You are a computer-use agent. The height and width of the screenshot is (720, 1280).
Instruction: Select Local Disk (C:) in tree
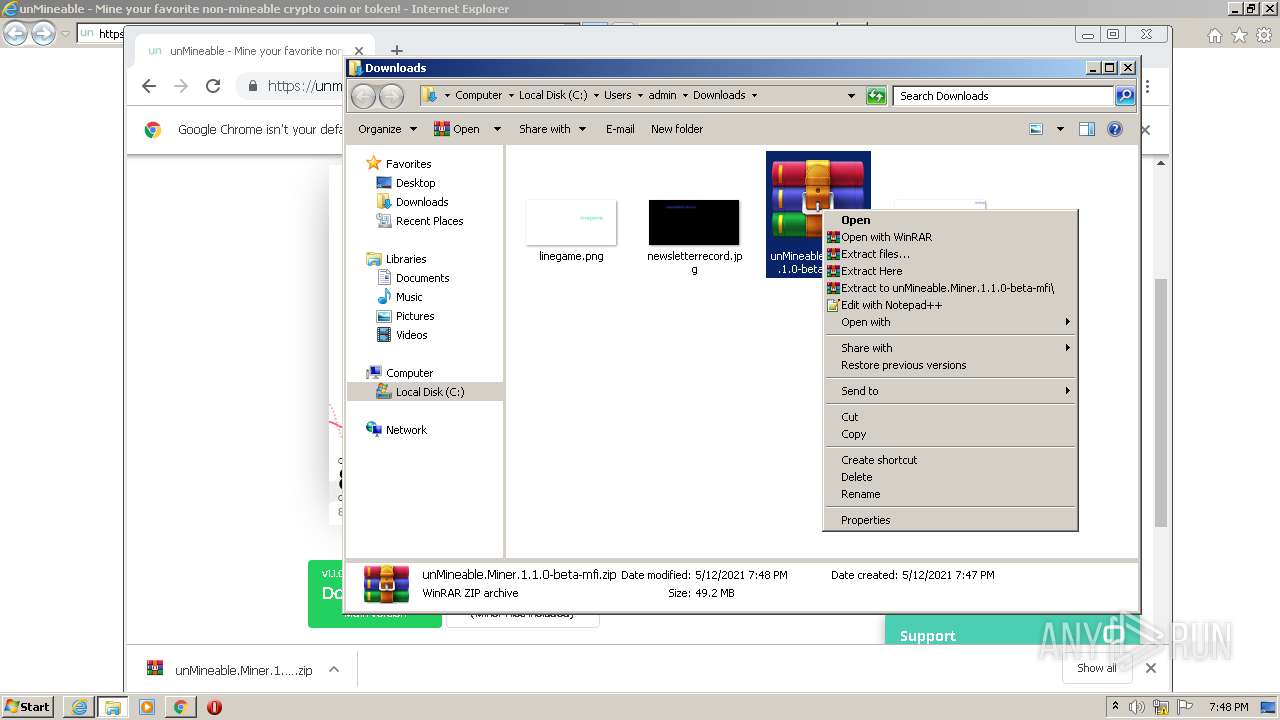[x=429, y=392]
